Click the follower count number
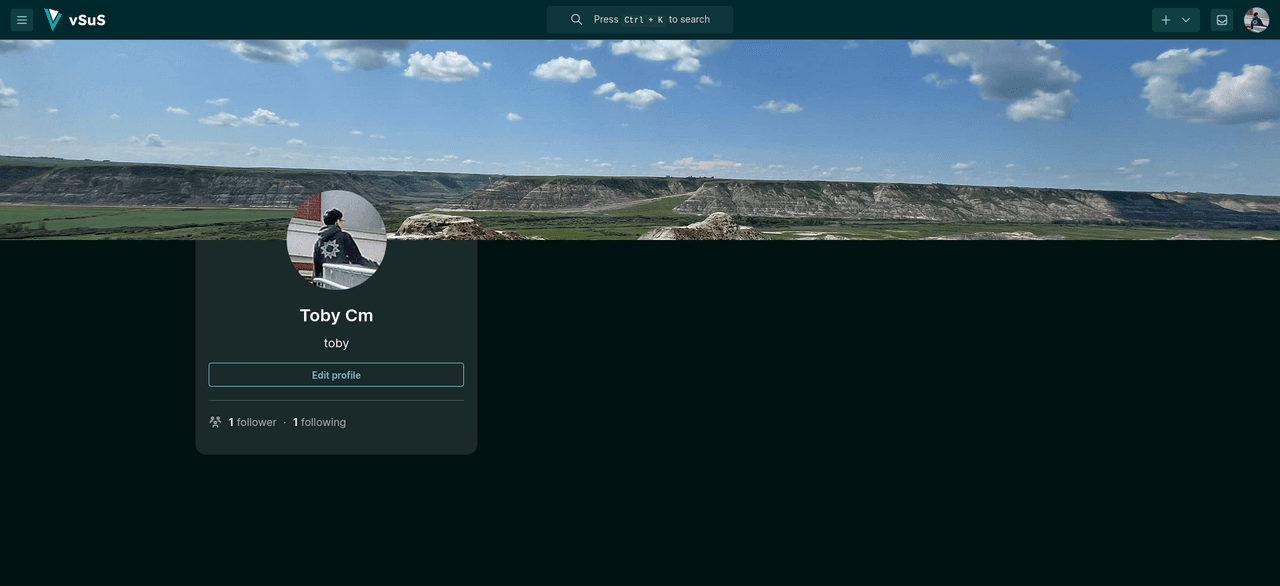Image resolution: width=1280 pixels, height=586 pixels. click(231, 422)
